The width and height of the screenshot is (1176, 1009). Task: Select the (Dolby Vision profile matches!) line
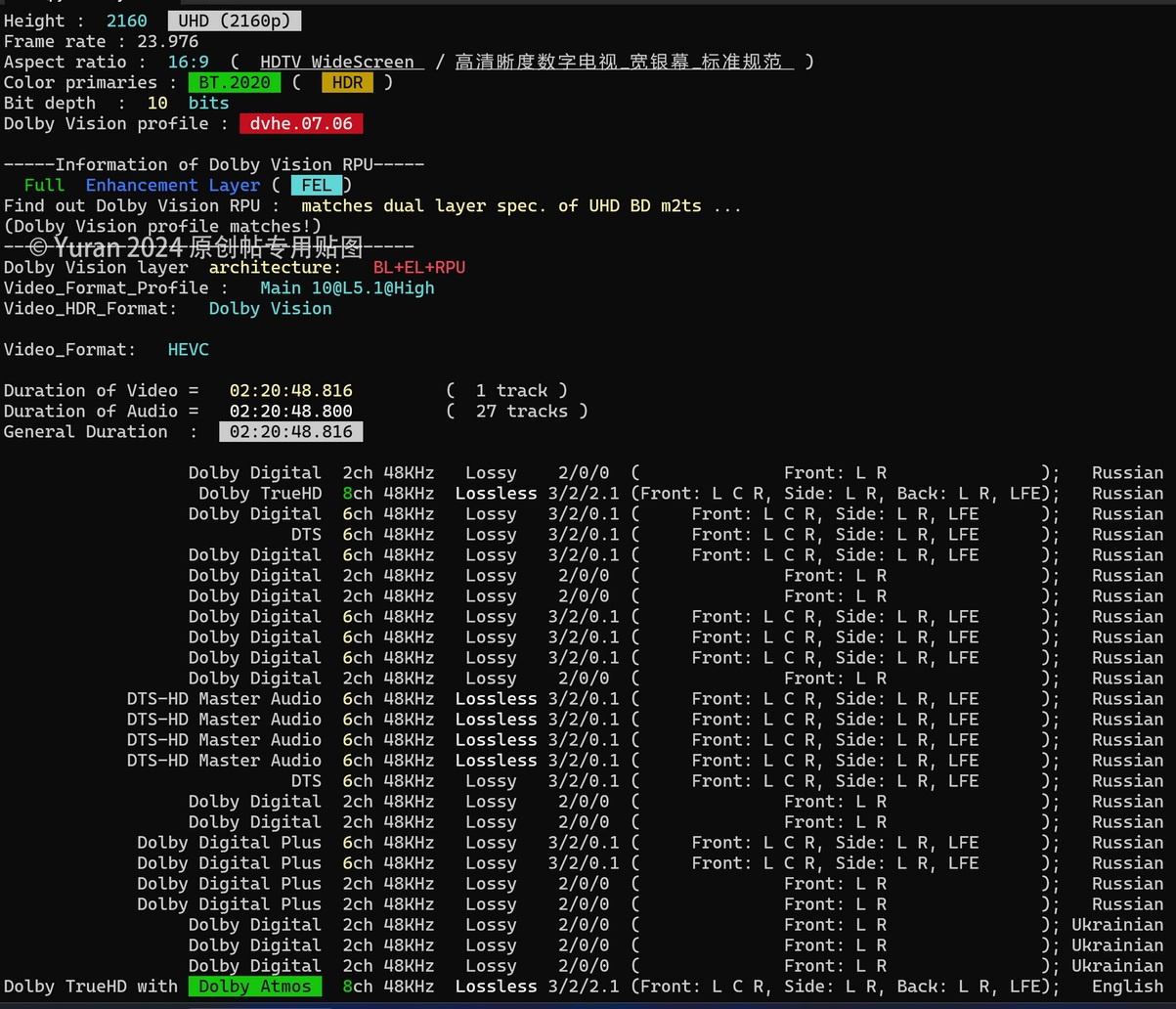pyautogui.click(x=162, y=226)
